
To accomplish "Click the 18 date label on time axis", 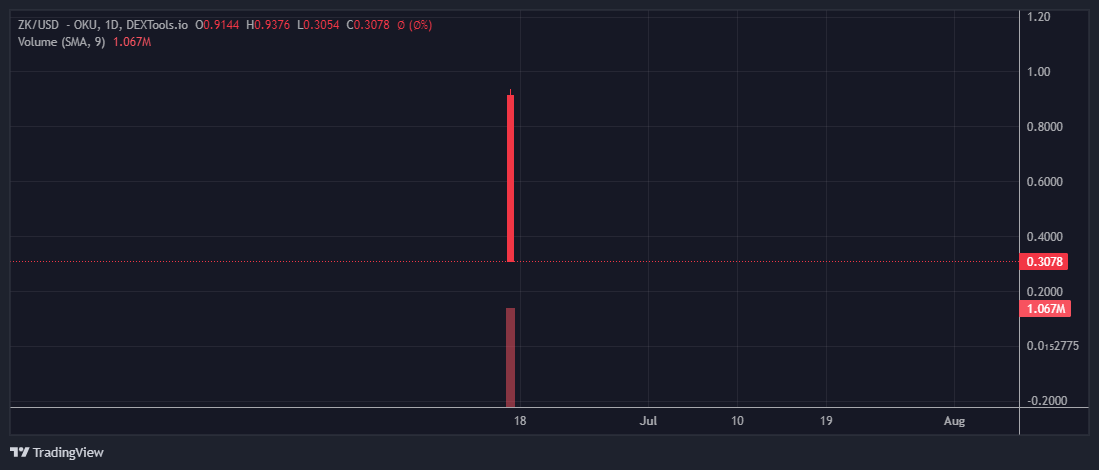I will (x=519, y=421).
